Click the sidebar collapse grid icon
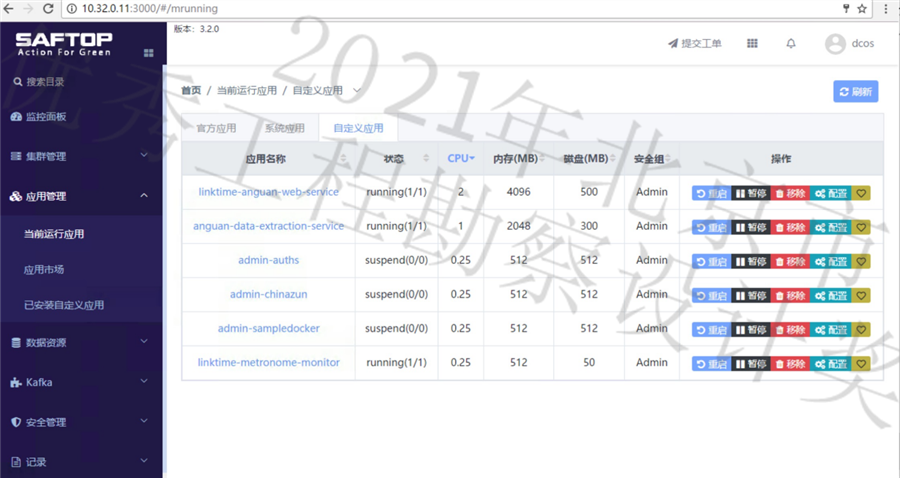This screenshot has width=900, height=478. click(x=149, y=53)
